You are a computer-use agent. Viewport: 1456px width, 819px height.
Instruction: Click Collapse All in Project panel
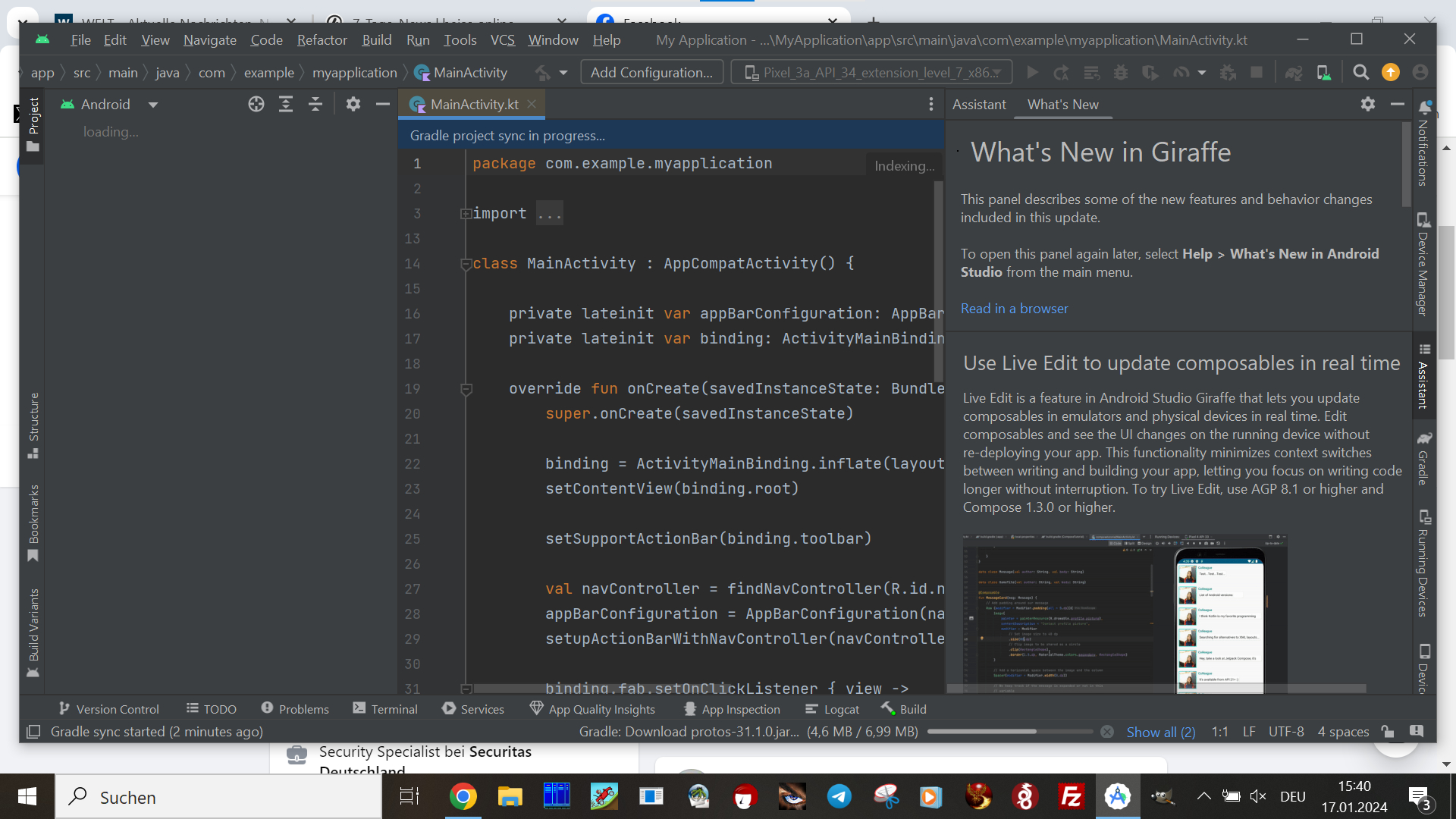point(315,105)
